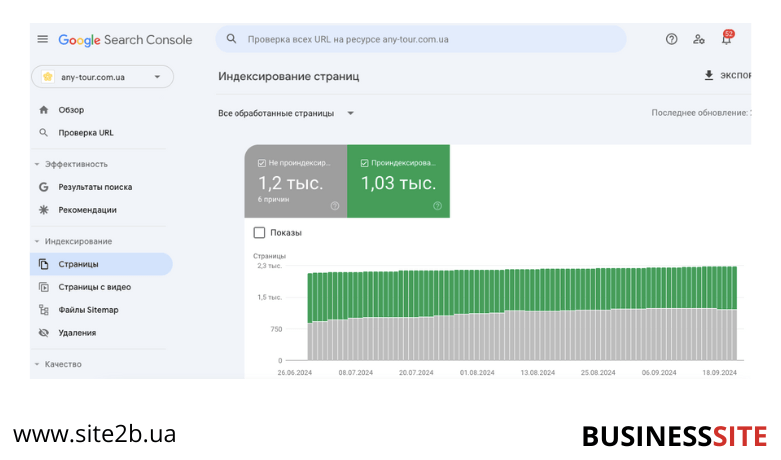Focus the URL inspection search field
Viewport: 781px width, 460px height.
[x=421, y=39]
